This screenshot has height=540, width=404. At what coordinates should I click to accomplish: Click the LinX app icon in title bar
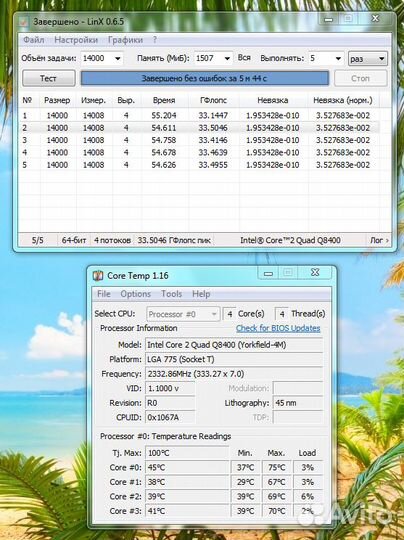(x=24, y=22)
